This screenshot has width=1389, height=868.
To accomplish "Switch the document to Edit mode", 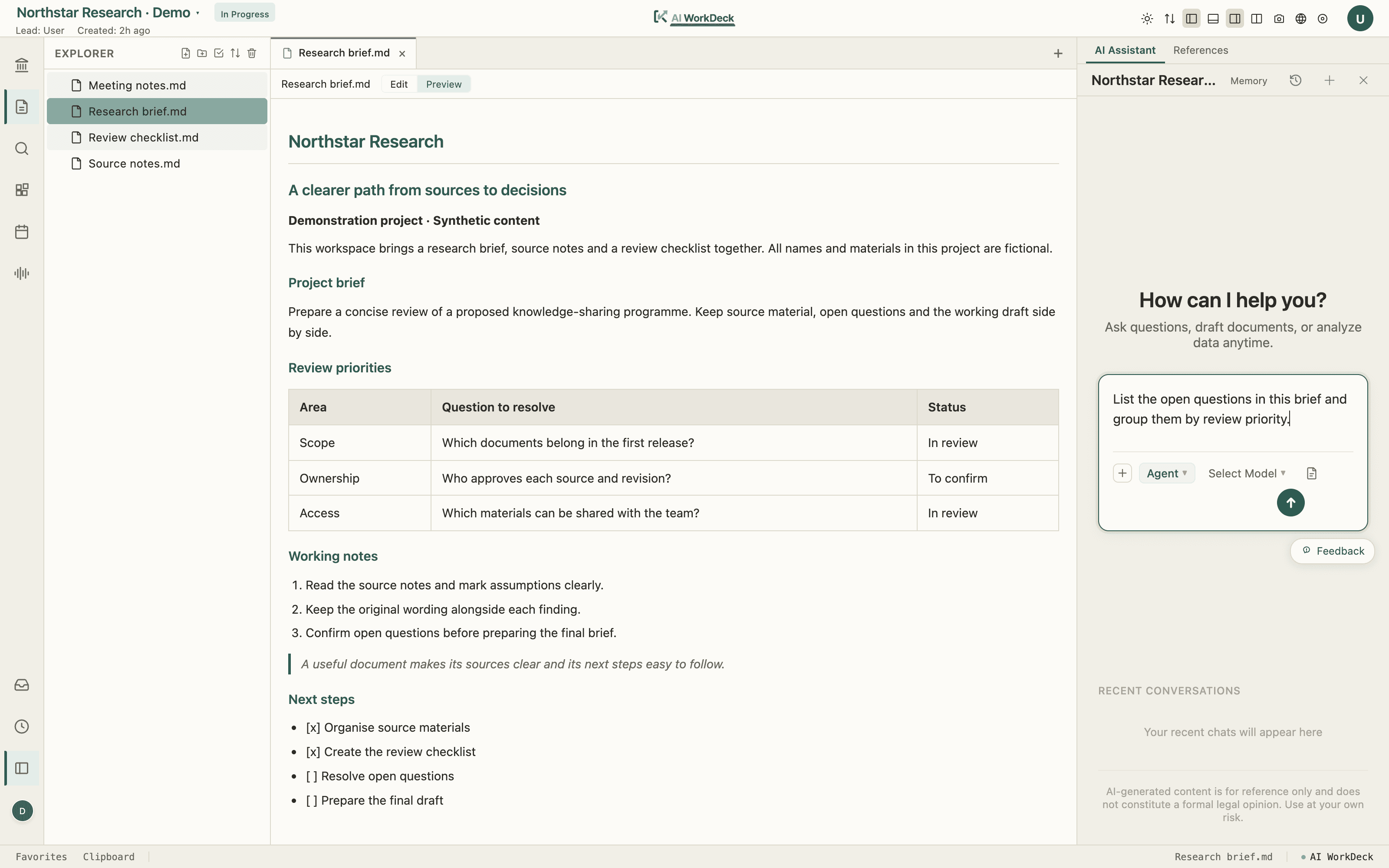I will (x=399, y=84).
